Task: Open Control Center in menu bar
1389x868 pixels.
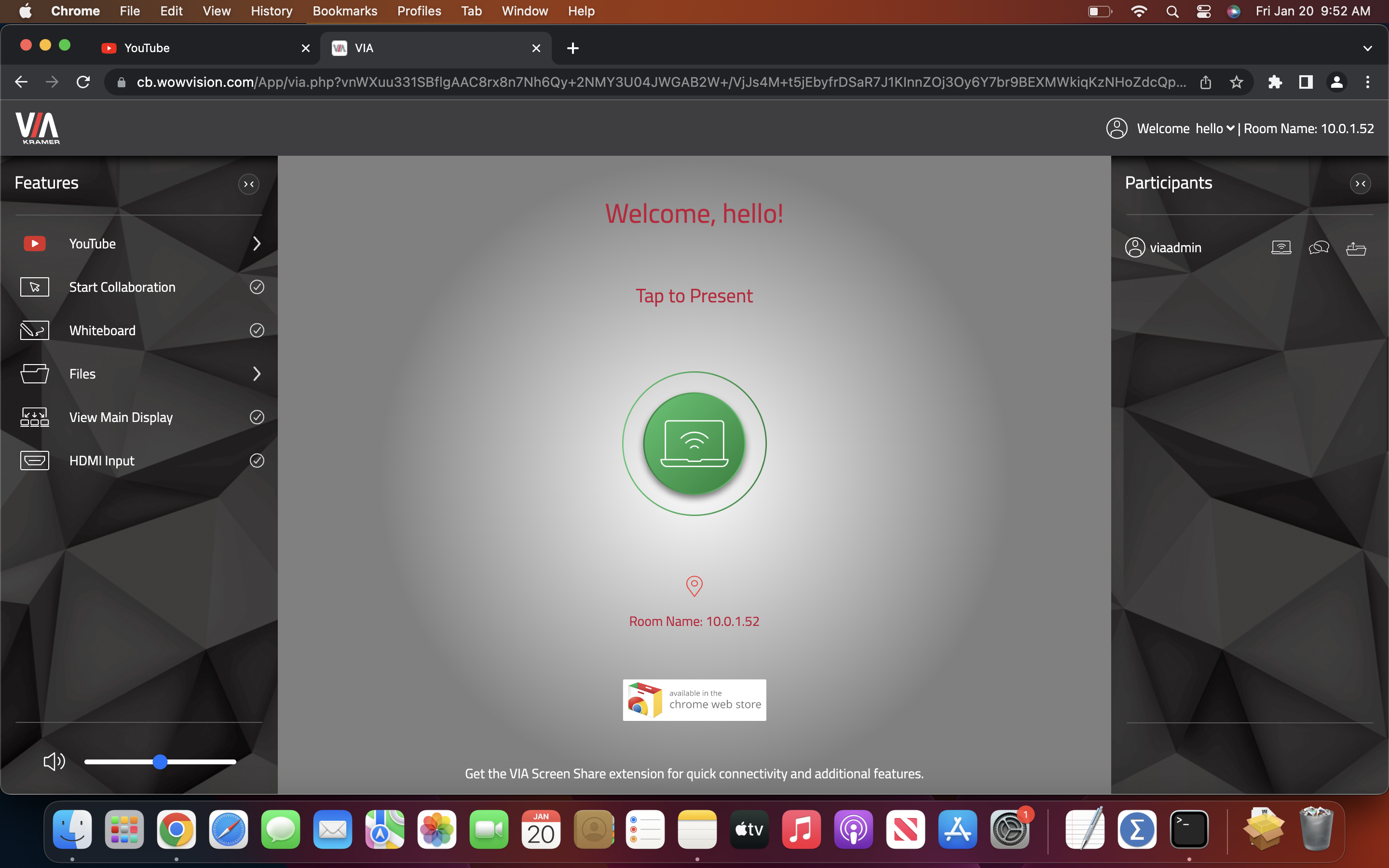Action: click(x=1203, y=11)
